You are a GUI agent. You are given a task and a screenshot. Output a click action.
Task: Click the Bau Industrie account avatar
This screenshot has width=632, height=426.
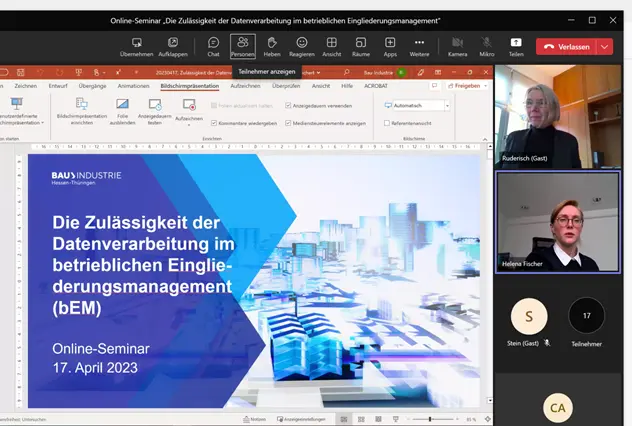pos(401,72)
